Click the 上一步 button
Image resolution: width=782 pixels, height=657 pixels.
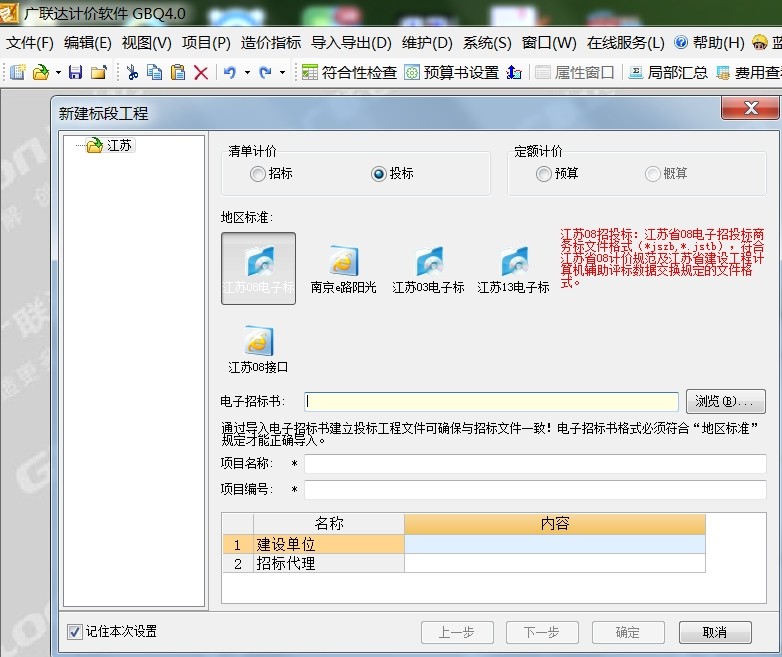[x=457, y=633]
